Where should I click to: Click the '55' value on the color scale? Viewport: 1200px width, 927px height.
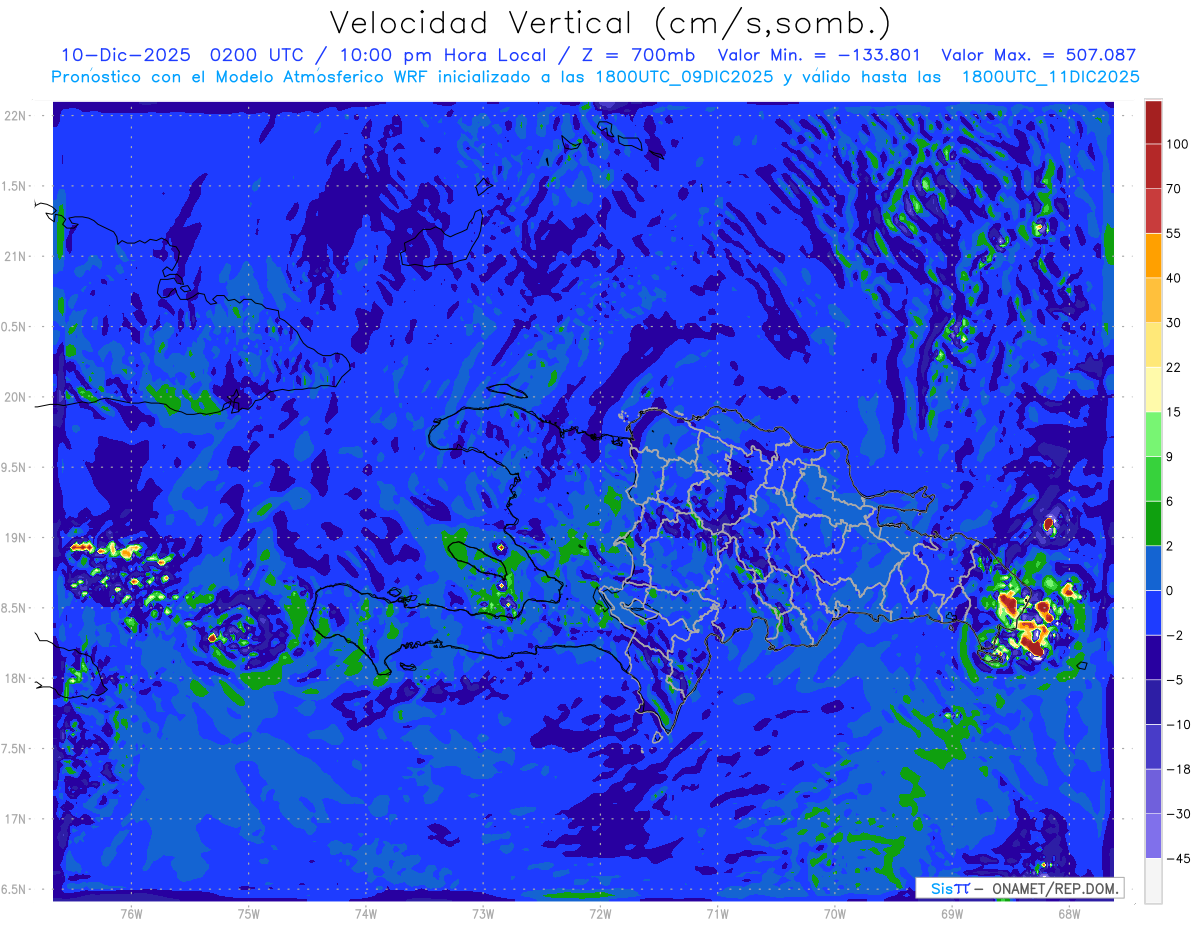pos(1174,233)
